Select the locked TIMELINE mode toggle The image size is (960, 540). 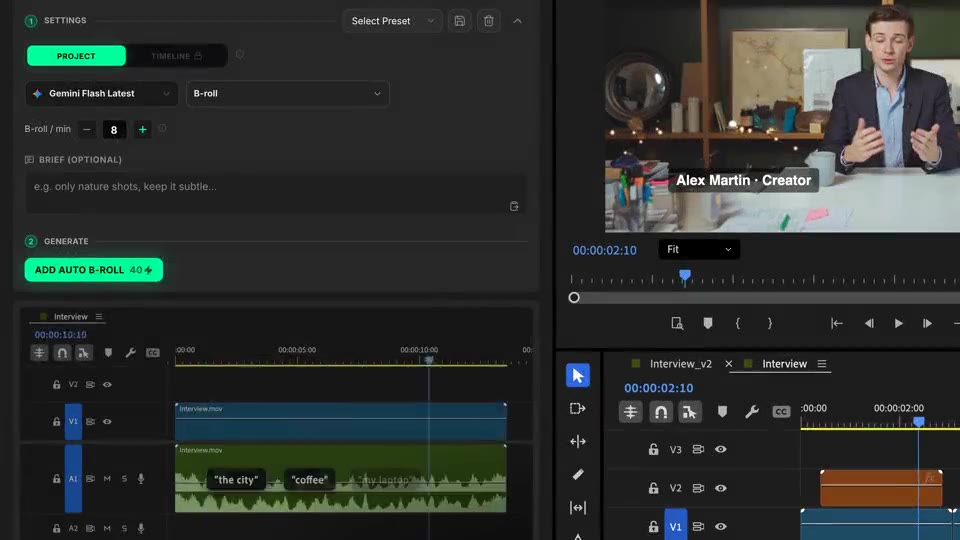point(176,56)
